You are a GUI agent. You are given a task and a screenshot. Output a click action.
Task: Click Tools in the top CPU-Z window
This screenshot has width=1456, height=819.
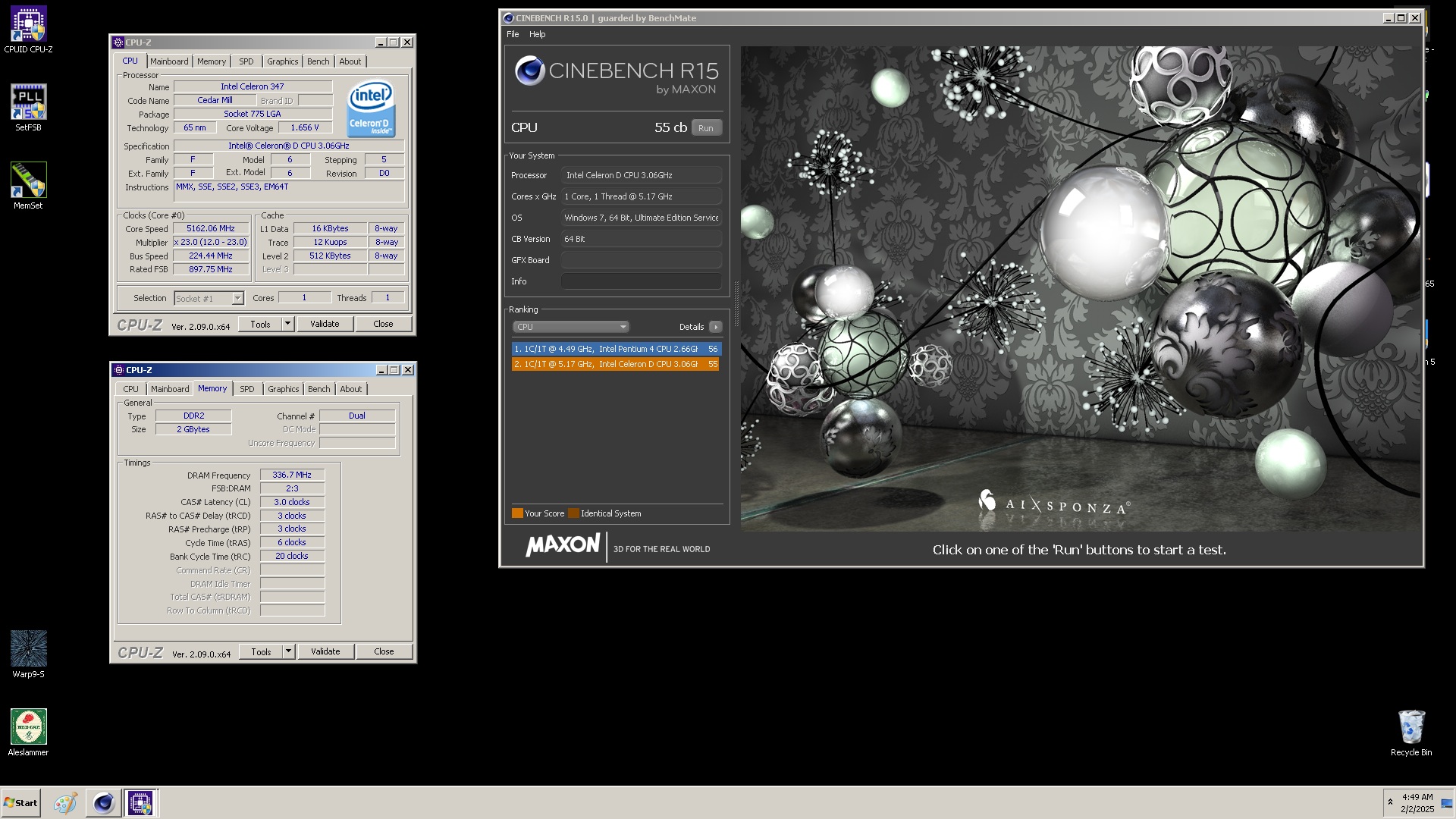pyautogui.click(x=260, y=324)
